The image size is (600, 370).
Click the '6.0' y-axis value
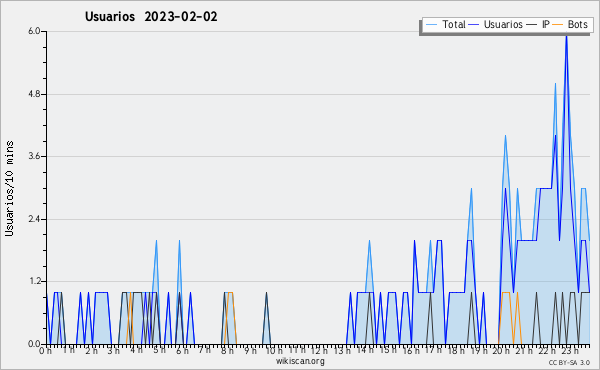(x=34, y=31)
